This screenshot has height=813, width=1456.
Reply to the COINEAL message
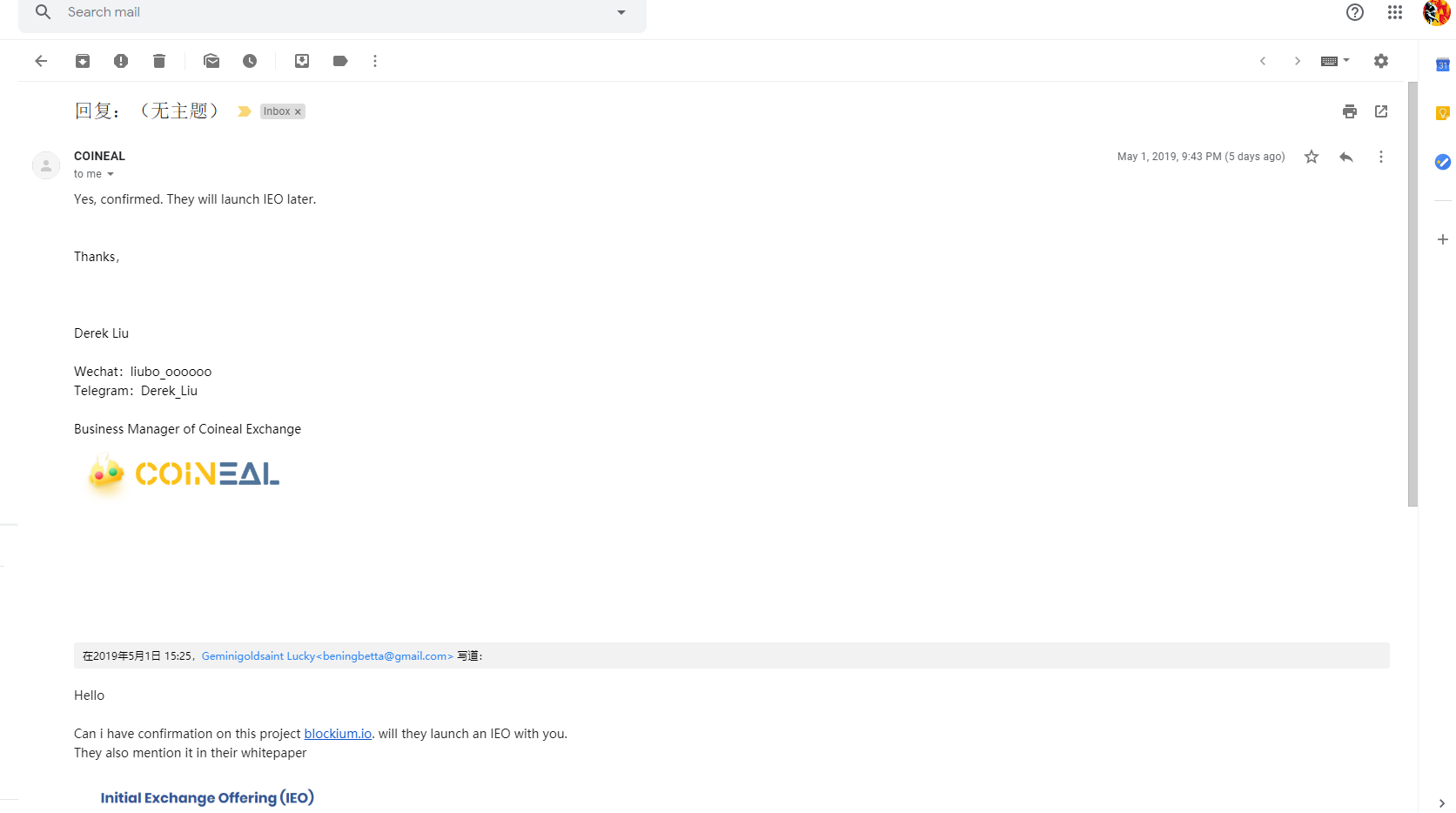(x=1346, y=157)
